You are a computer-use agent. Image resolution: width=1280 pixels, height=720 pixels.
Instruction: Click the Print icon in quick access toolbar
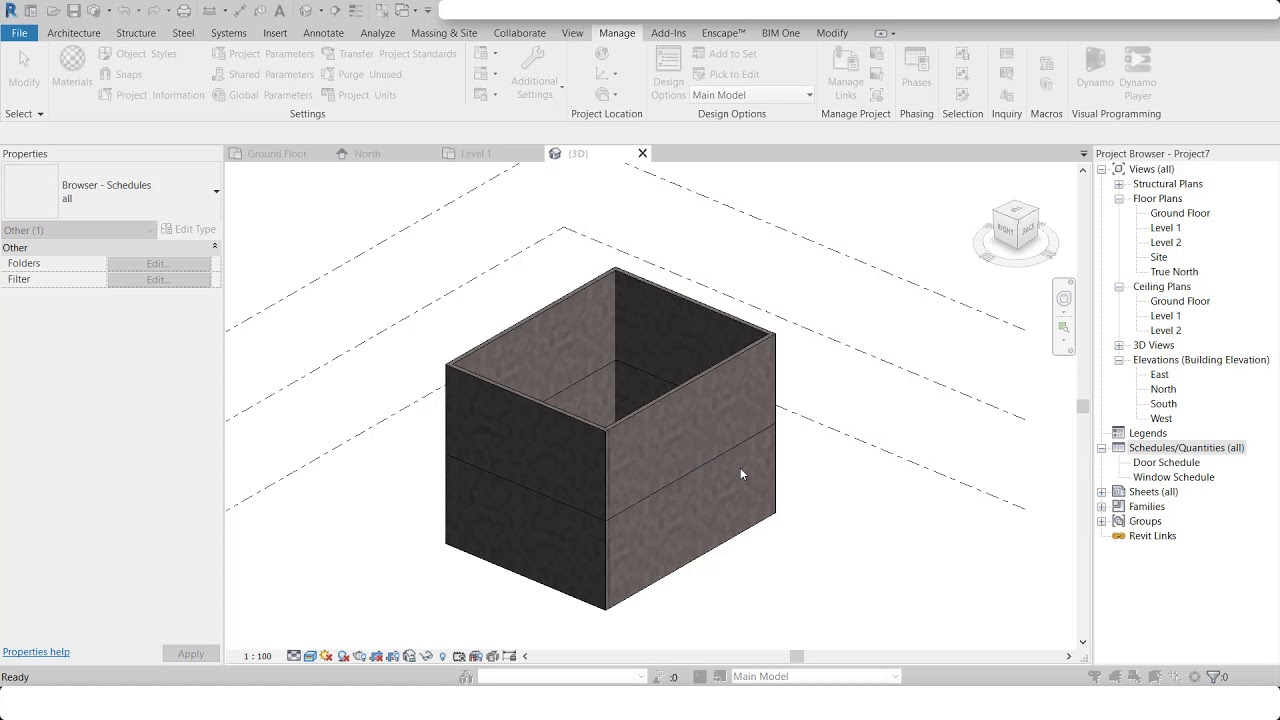point(183,11)
